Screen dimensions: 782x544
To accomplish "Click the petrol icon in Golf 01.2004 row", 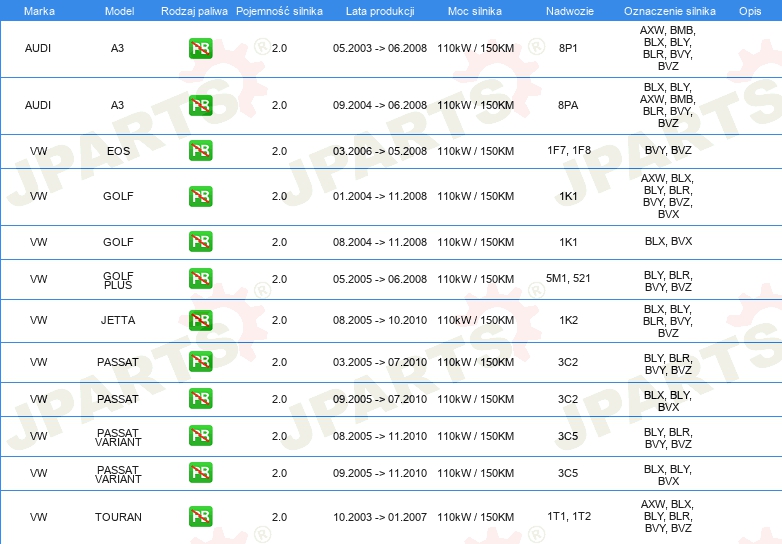I will 200,196.
